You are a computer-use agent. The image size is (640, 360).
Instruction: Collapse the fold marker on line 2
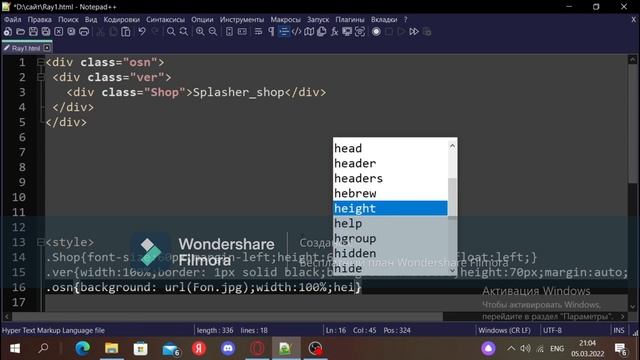pos(40,77)
